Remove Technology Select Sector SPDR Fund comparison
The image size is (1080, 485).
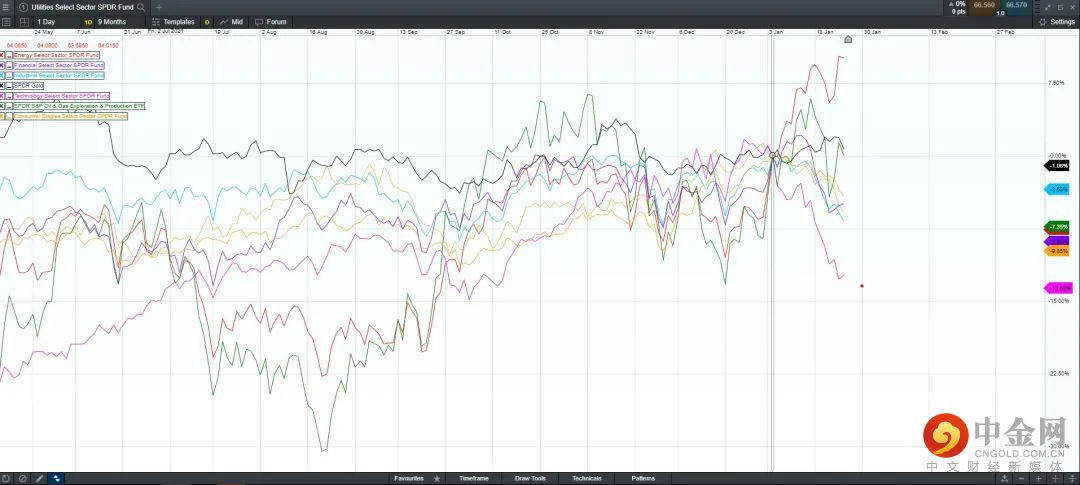coord(2,96)
